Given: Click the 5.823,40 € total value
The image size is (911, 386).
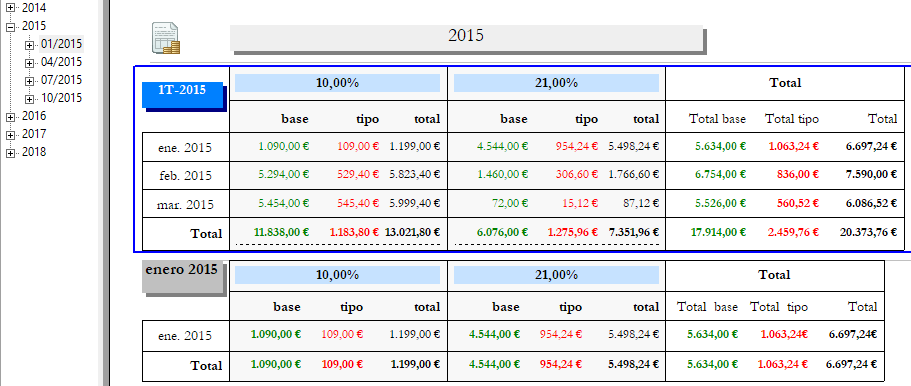Looking at the screenshot, I should [x=415, y=174].
